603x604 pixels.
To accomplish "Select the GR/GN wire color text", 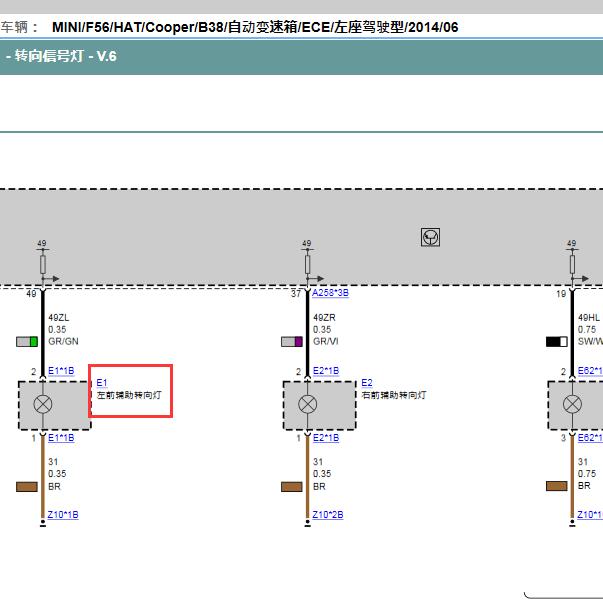I will point(63,341).
